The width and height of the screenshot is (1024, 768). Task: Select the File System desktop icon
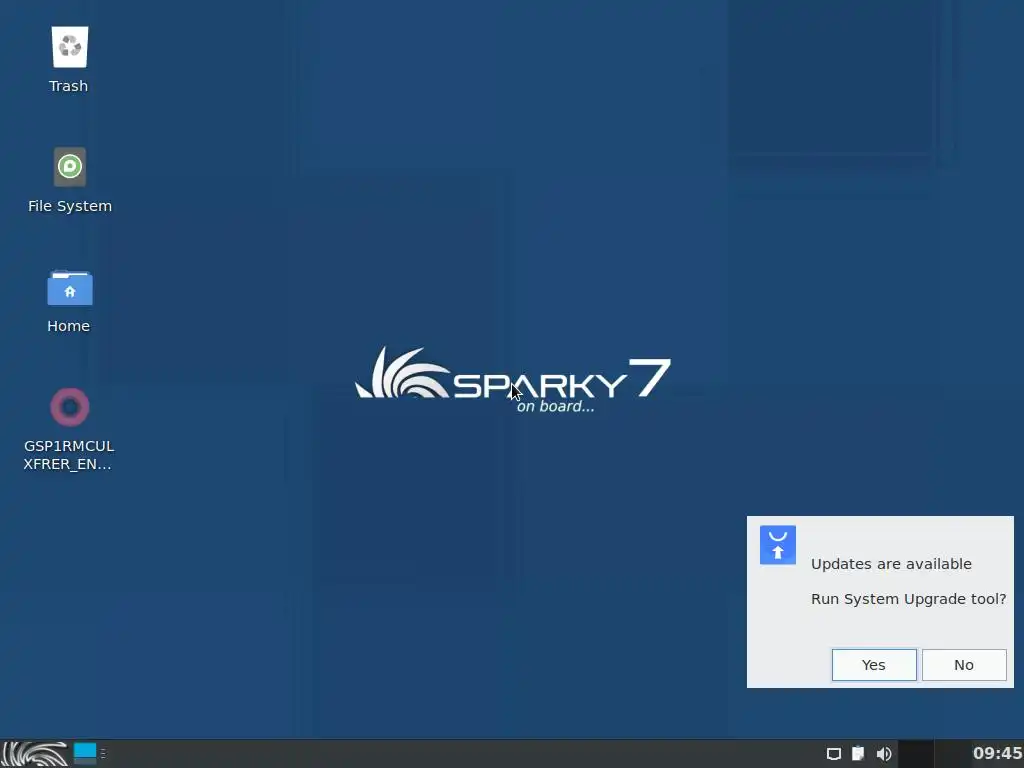69,167
